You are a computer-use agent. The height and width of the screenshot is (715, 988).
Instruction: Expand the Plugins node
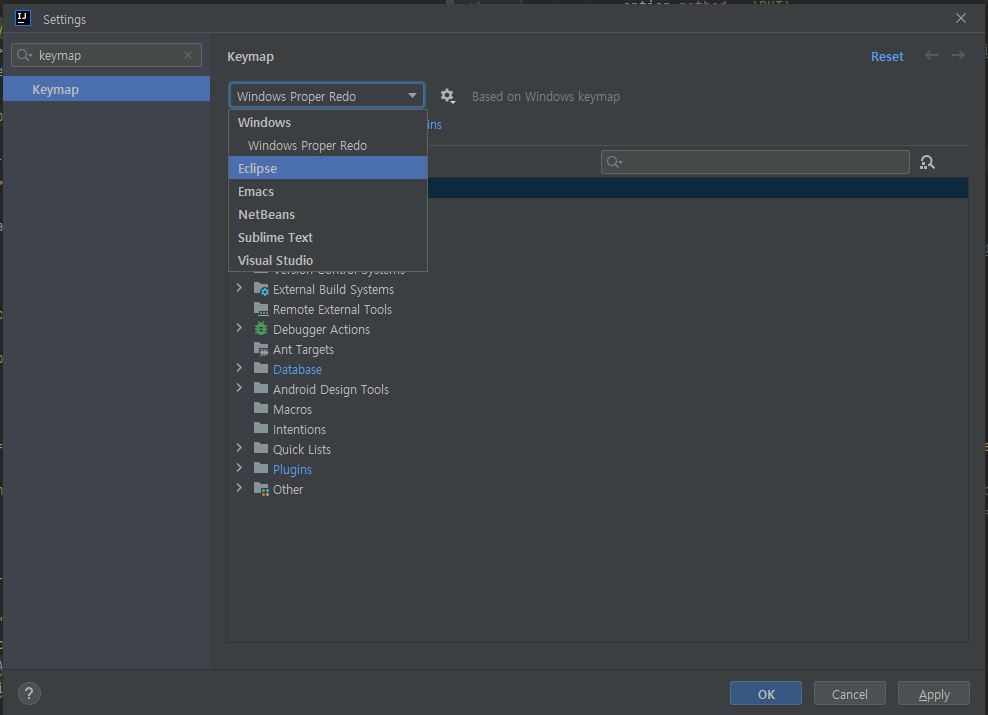(x=239, y=468)
